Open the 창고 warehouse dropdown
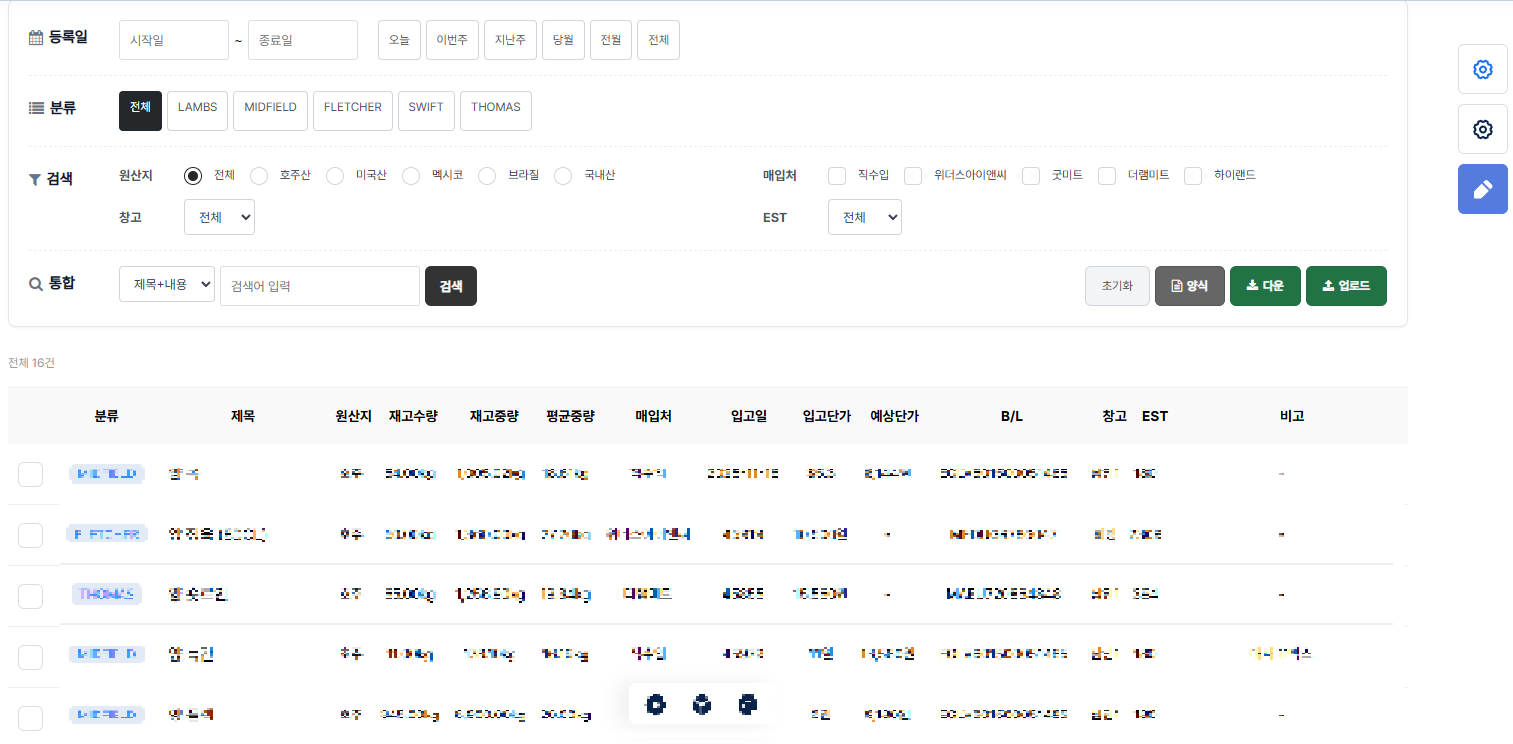 [219, 217]
